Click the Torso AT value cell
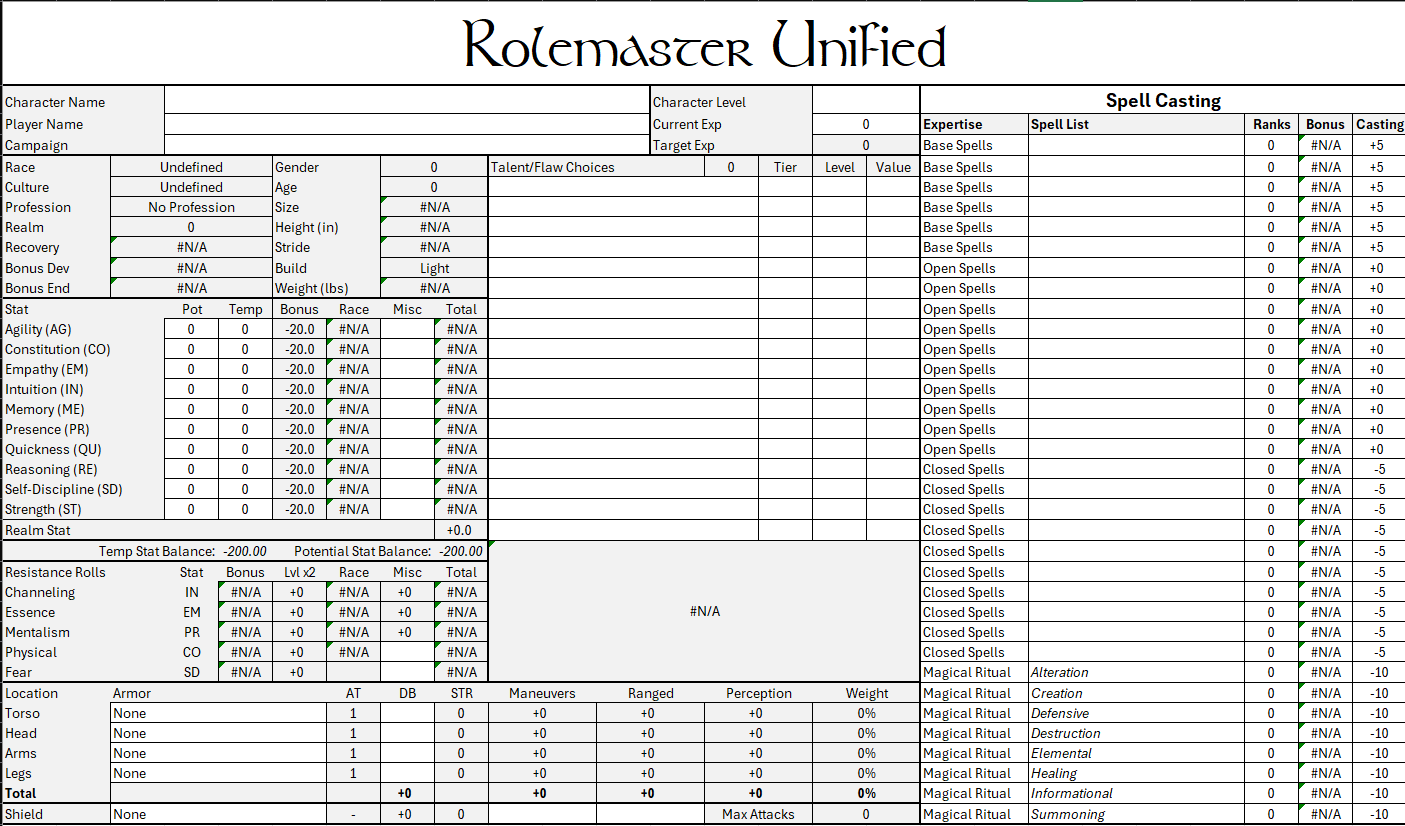1405x826 pixels. (353, 713)
